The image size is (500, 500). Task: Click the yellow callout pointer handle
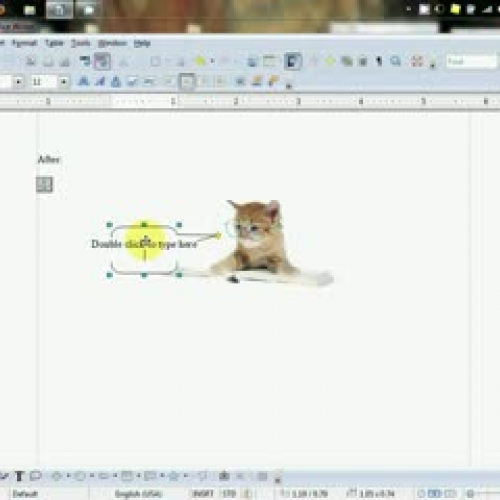(x=218, y=236)
